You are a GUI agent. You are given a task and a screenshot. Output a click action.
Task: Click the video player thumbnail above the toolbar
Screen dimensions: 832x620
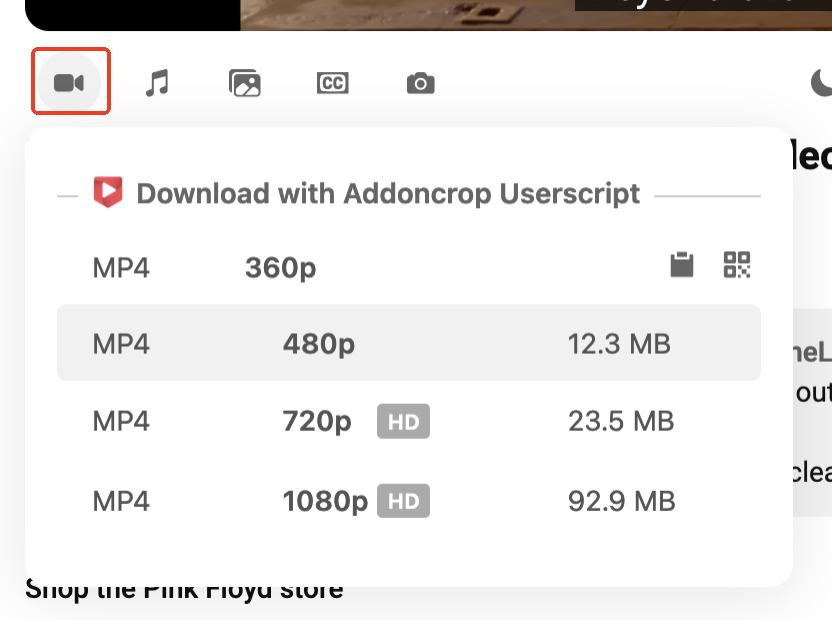click(400, 14)
